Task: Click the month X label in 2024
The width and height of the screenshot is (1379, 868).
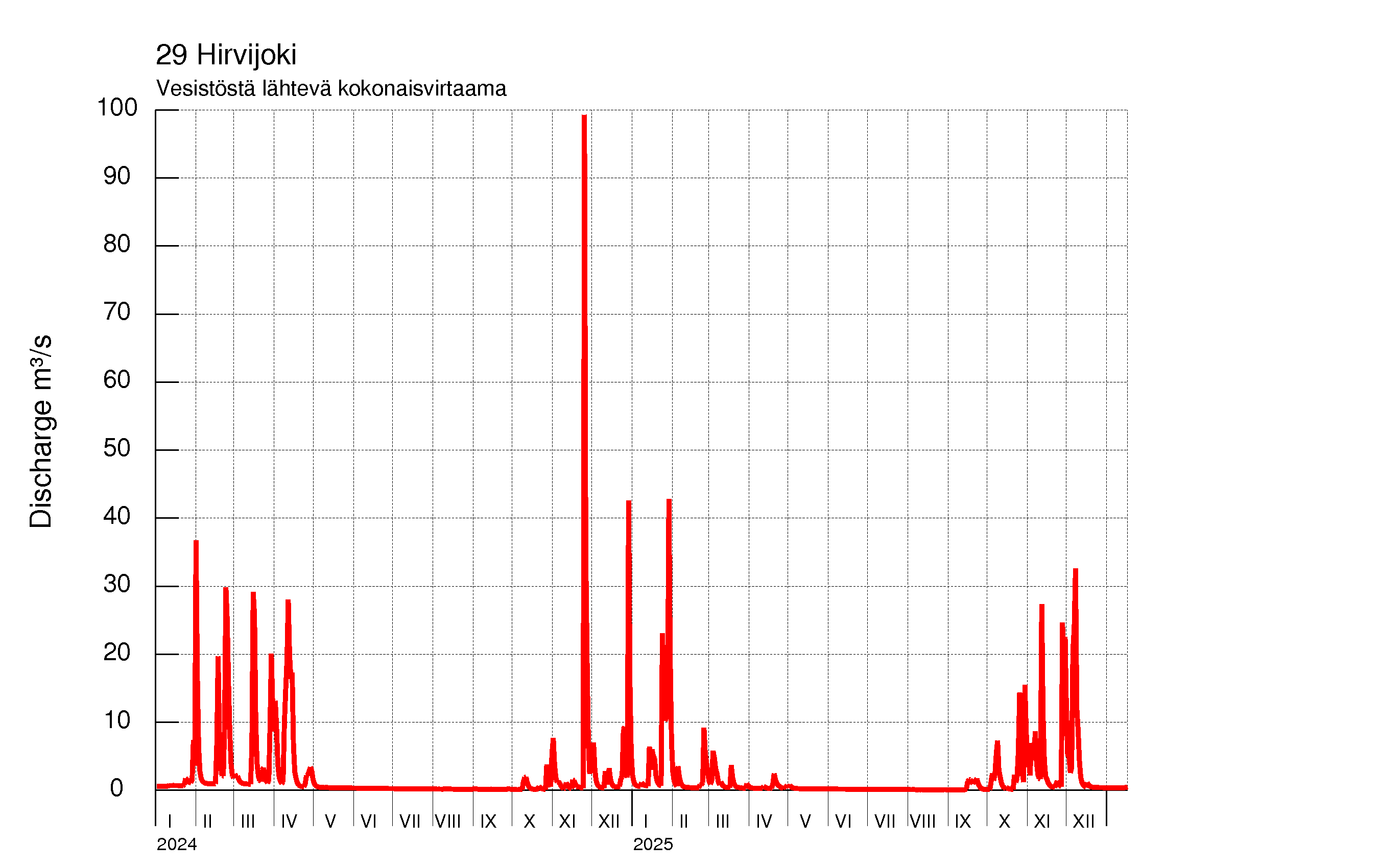Action: [x=529, y=822]
